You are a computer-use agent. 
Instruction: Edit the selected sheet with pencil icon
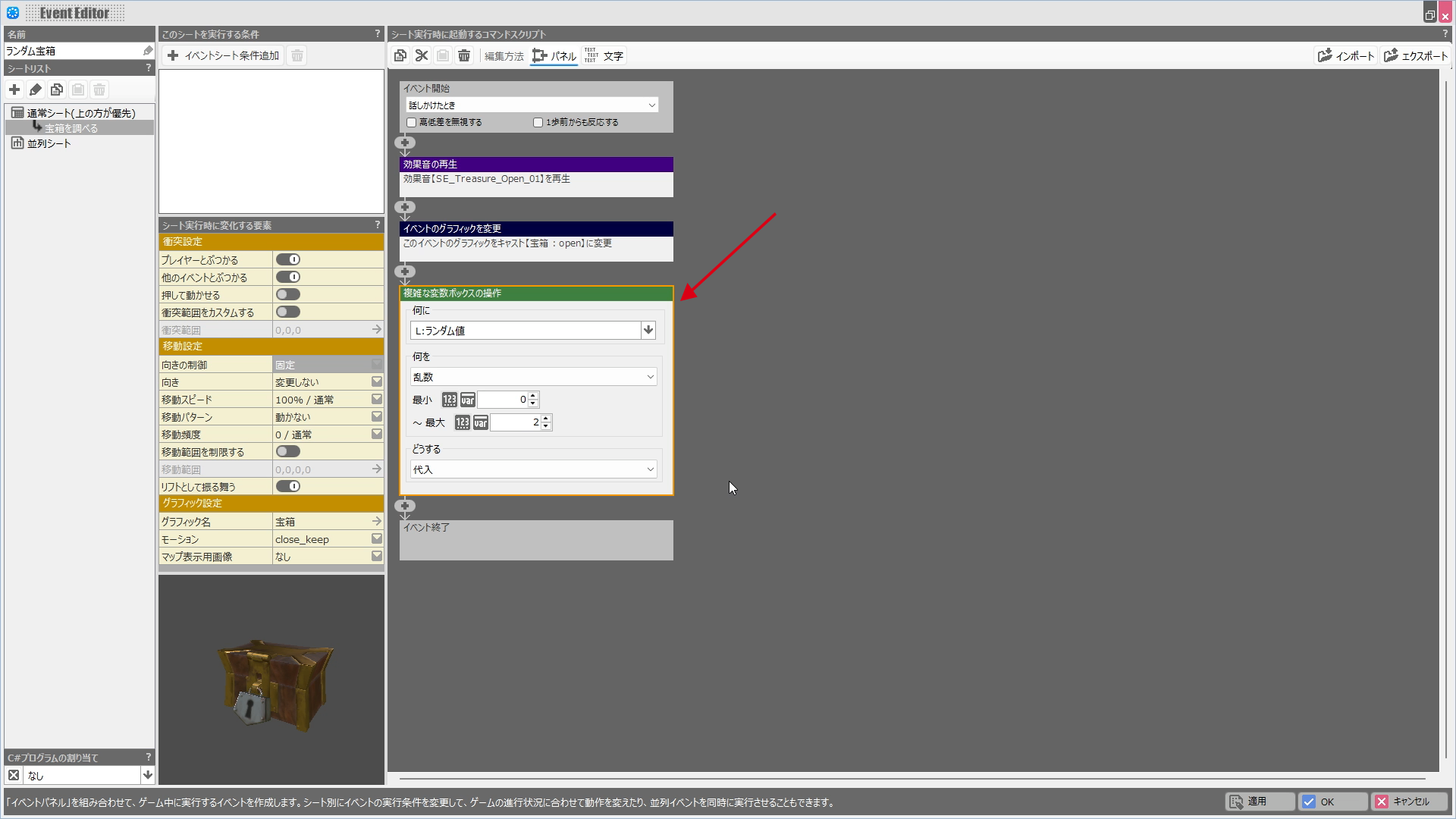tap(36, 89)
